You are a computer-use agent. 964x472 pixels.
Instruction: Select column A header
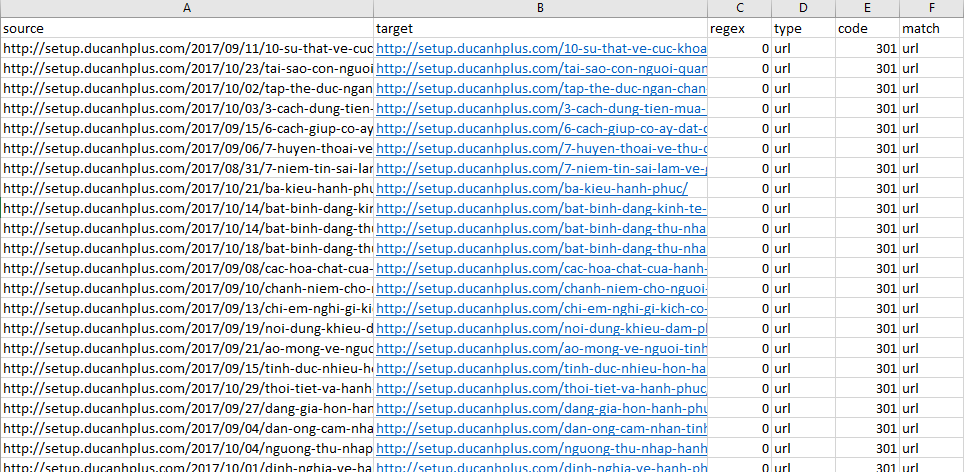point(187,8)
